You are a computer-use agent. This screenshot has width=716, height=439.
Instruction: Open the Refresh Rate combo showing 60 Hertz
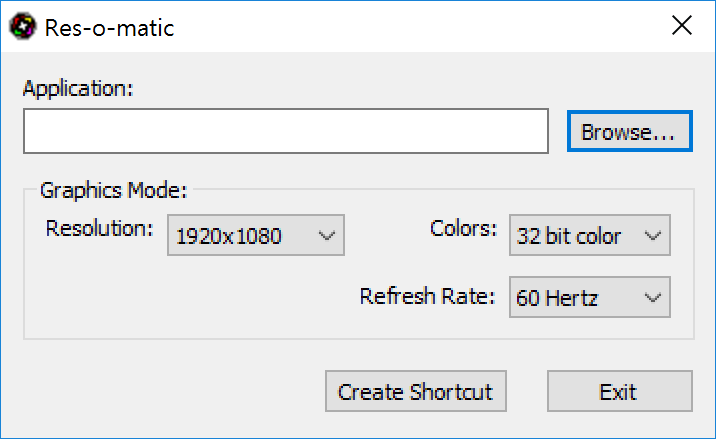coord(590,297)
